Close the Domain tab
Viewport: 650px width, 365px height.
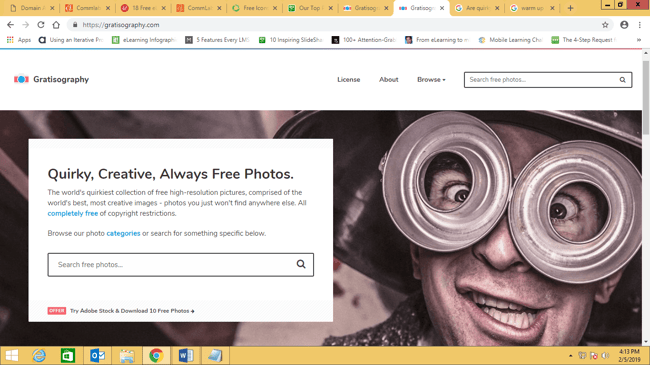tap(52, 8)
